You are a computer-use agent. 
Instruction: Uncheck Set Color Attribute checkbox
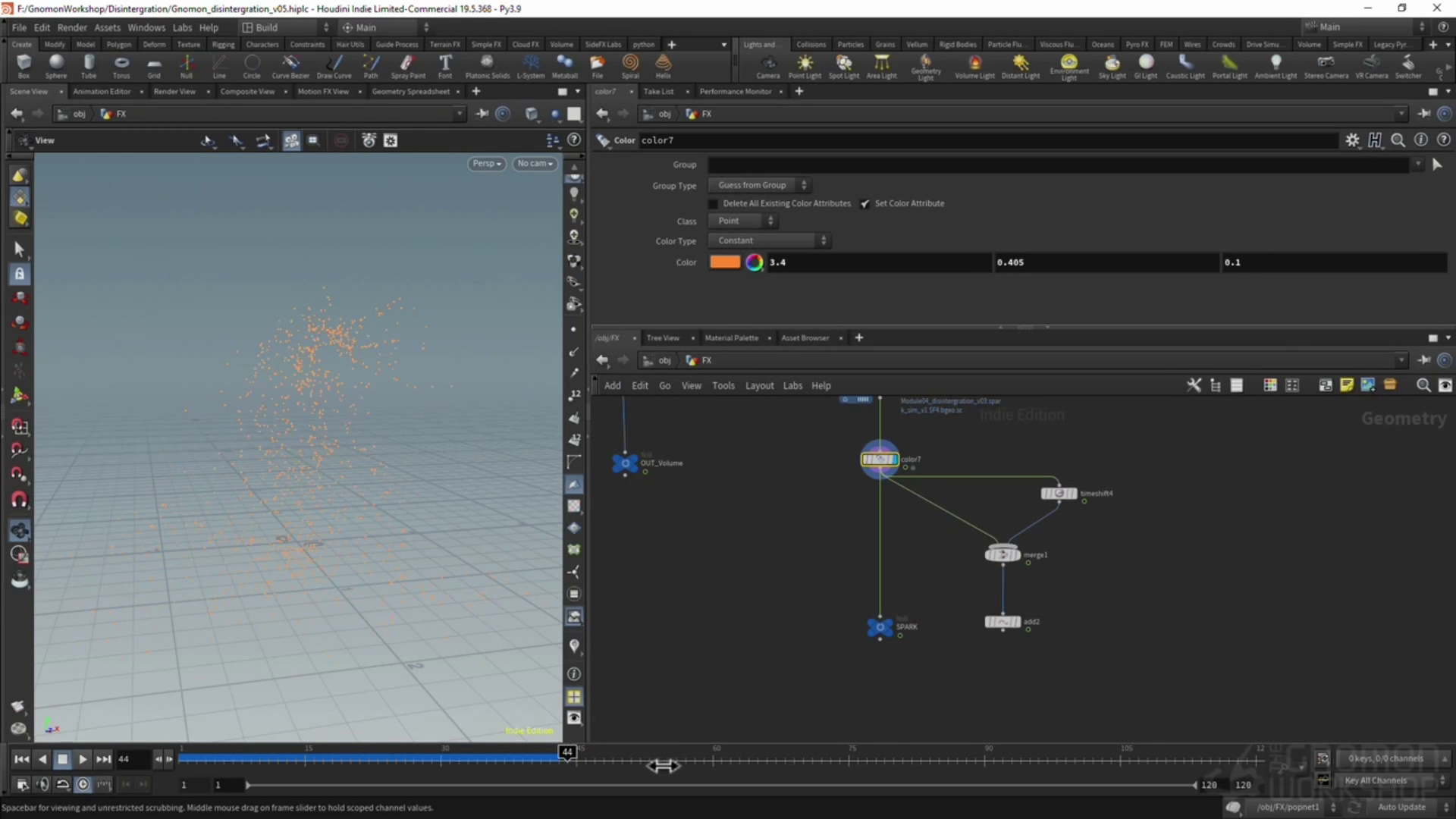864,204
